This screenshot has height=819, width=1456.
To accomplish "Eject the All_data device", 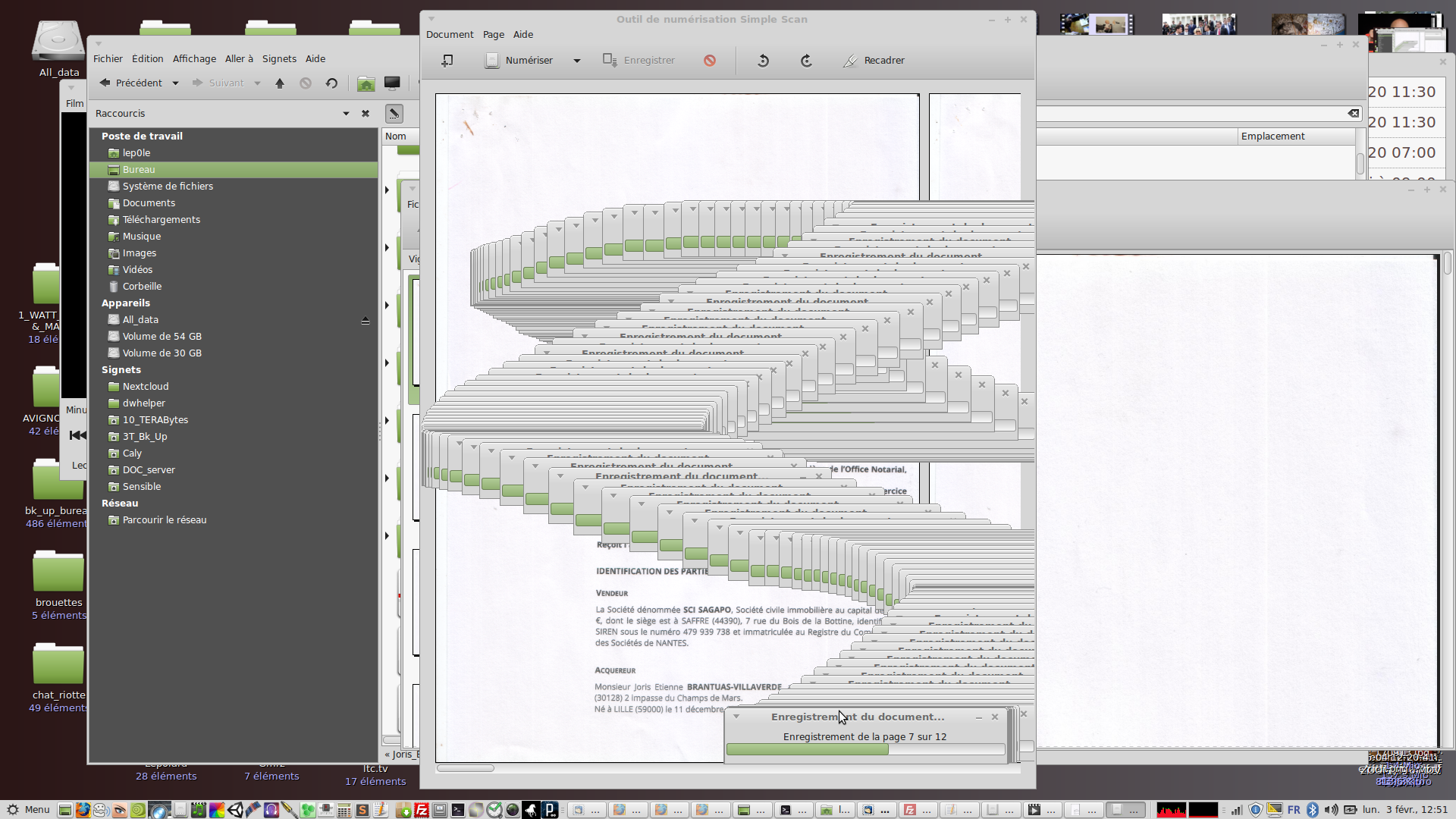I will point(366,321).
